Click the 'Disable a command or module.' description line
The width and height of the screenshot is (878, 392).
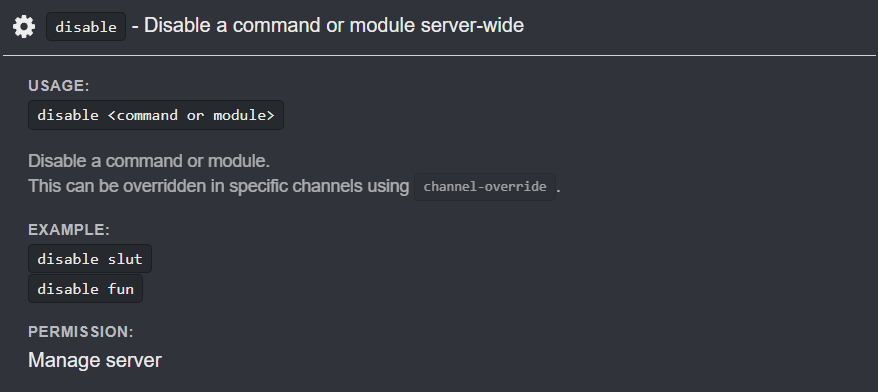coord(149,161)
